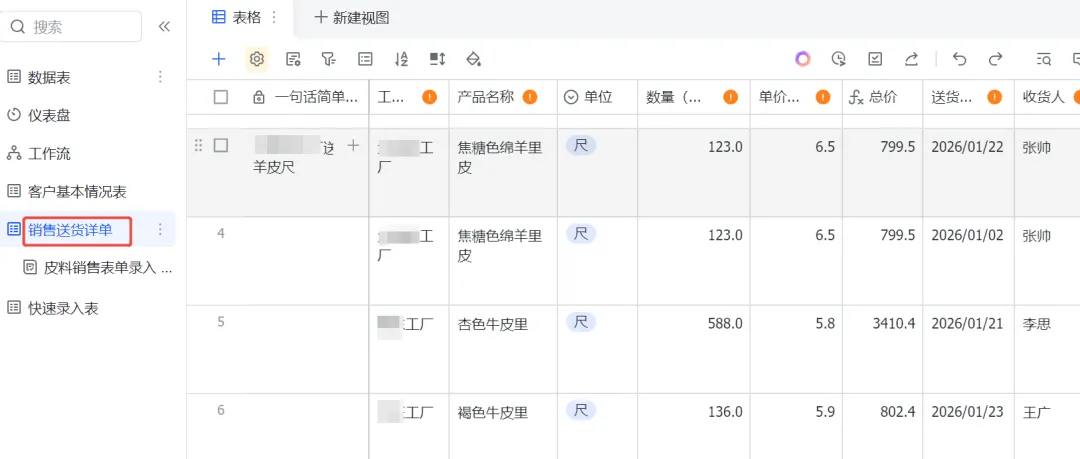
Task: Click the 新建视图 button
Action: point(351,17)
